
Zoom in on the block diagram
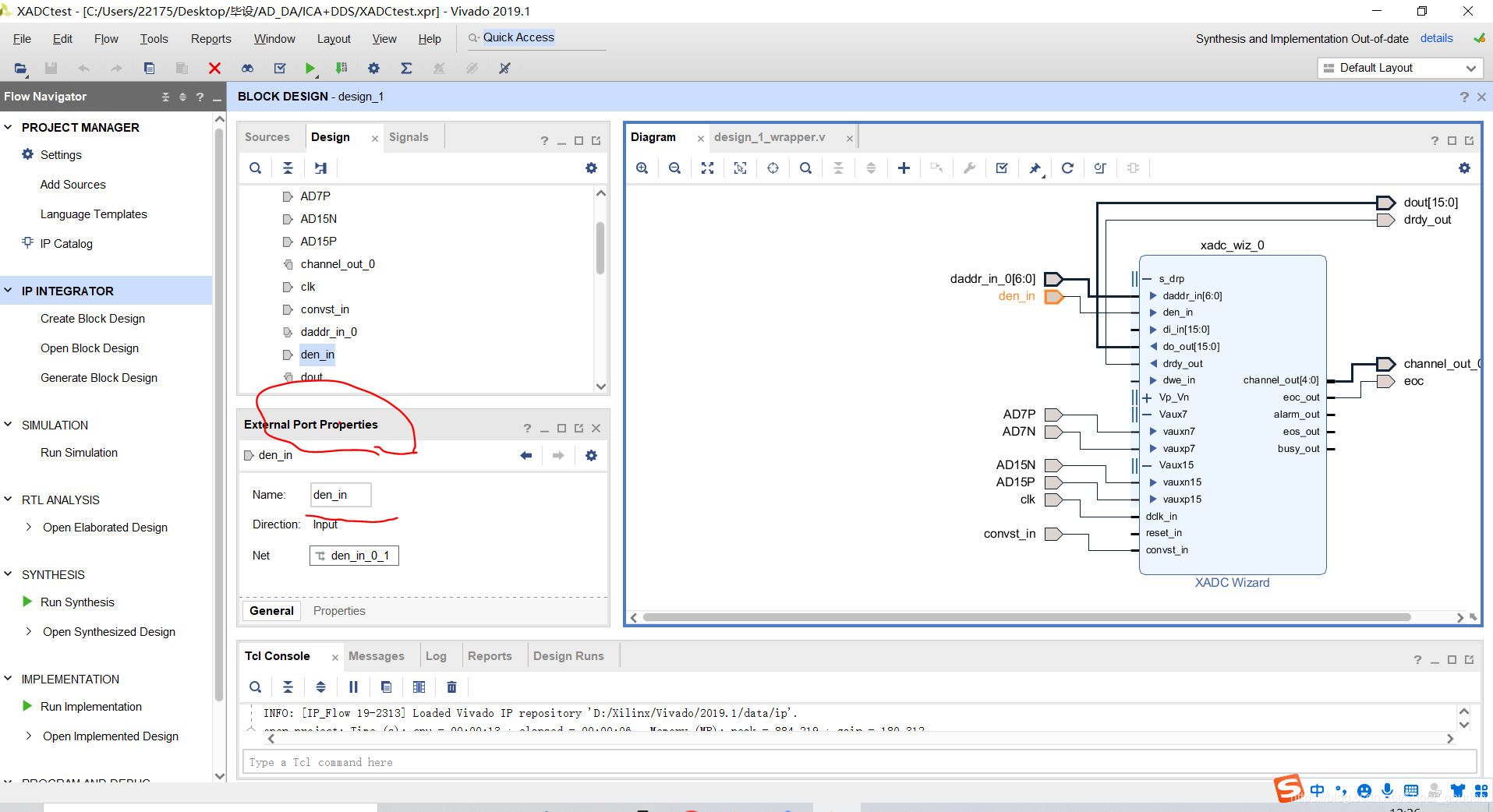tap(642, 168)
